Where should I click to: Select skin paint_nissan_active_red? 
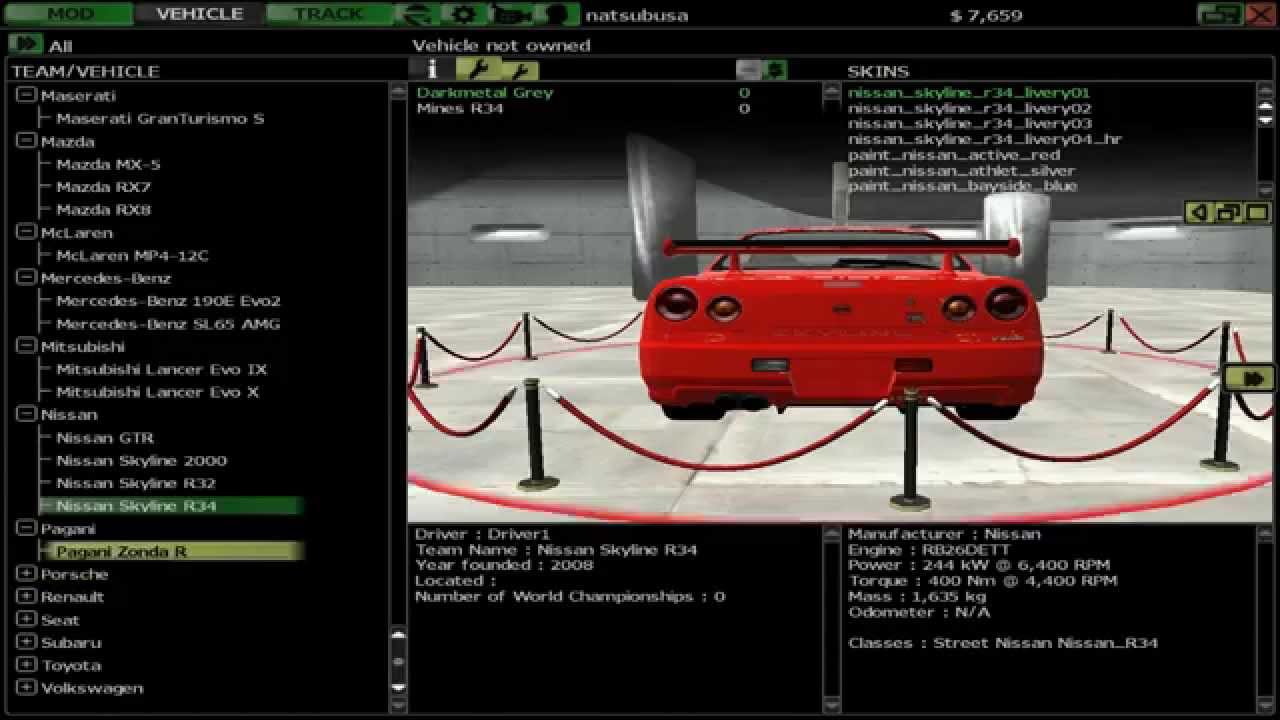(954, 155)
